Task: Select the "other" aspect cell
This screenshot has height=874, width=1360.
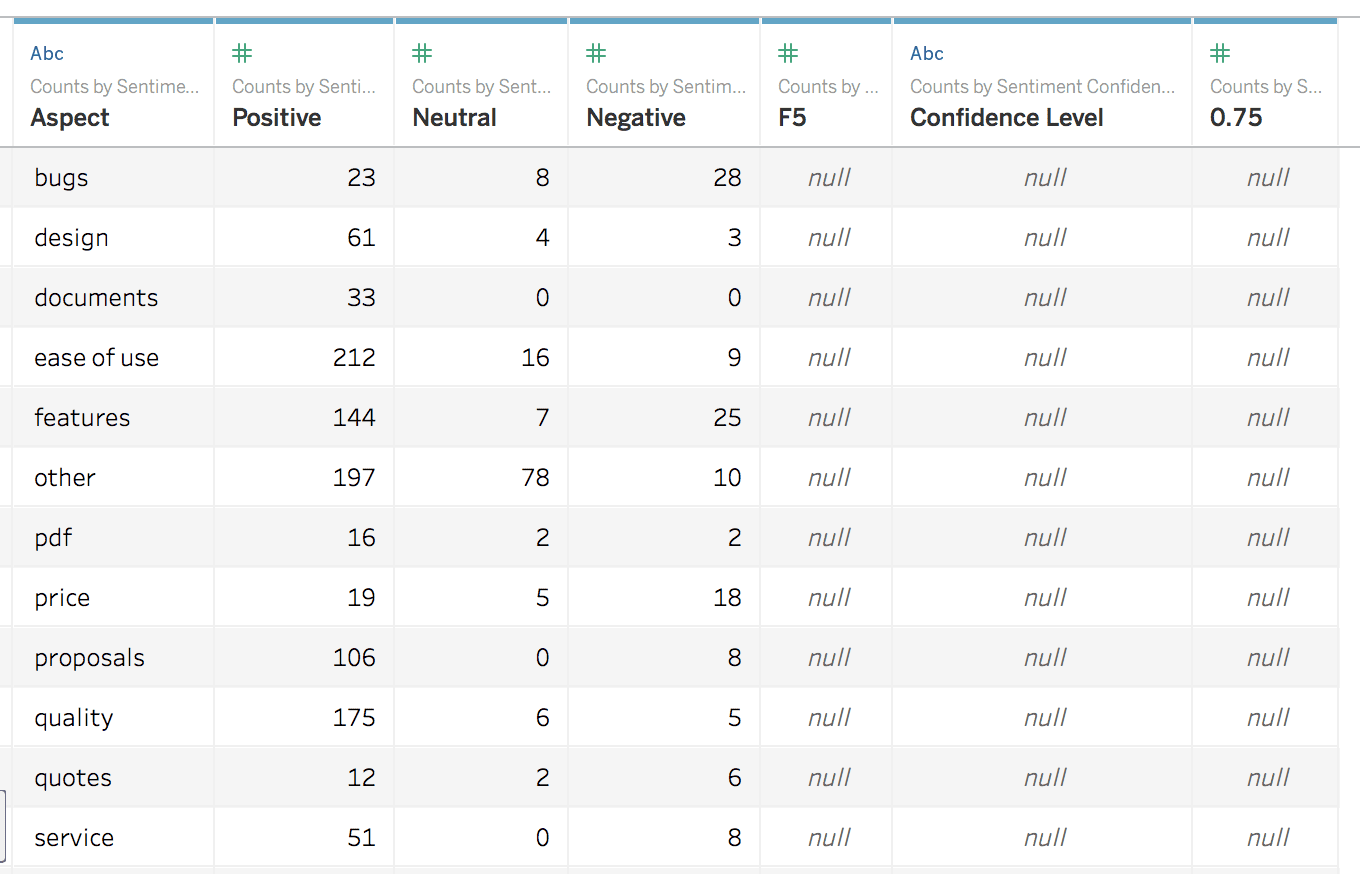Action: click(x=114, y=478)
